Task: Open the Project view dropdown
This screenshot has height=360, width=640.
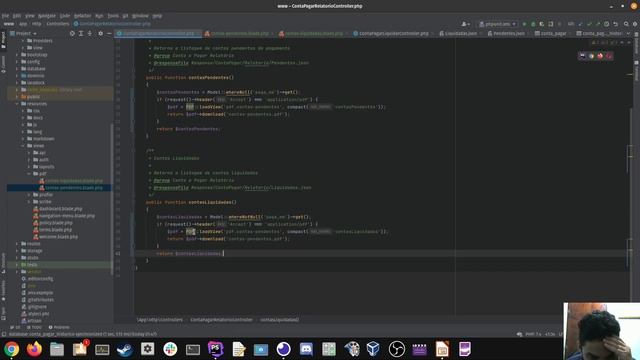Action: click(23, 33)
